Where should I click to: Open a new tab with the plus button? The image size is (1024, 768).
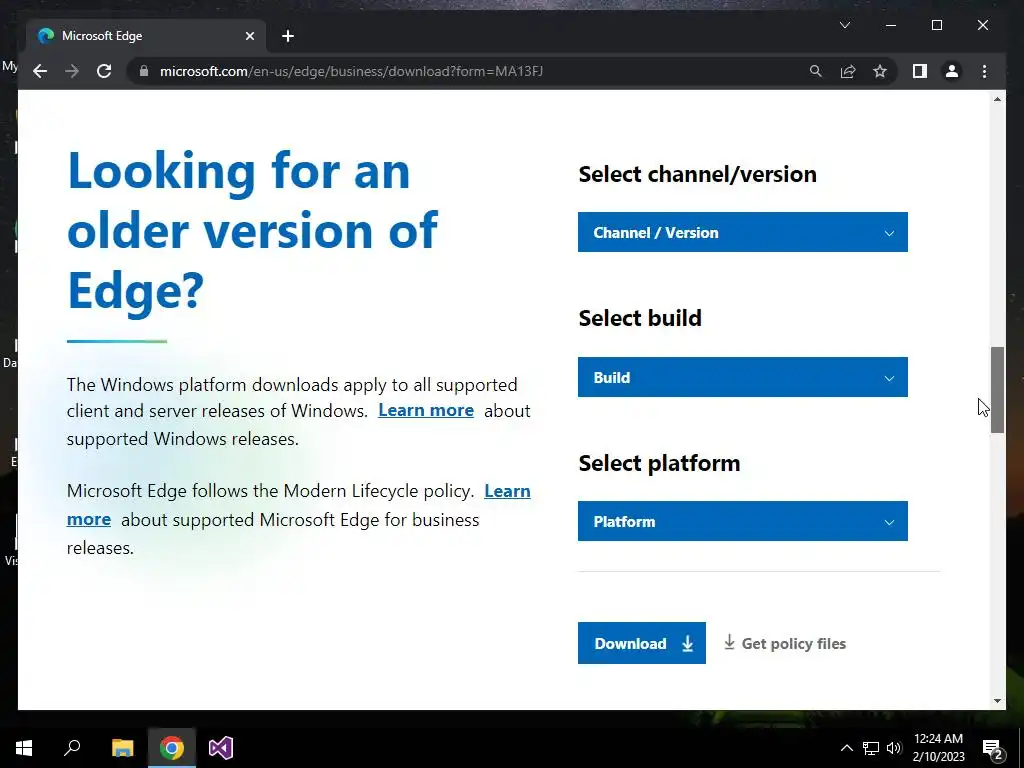click(288, 36)
